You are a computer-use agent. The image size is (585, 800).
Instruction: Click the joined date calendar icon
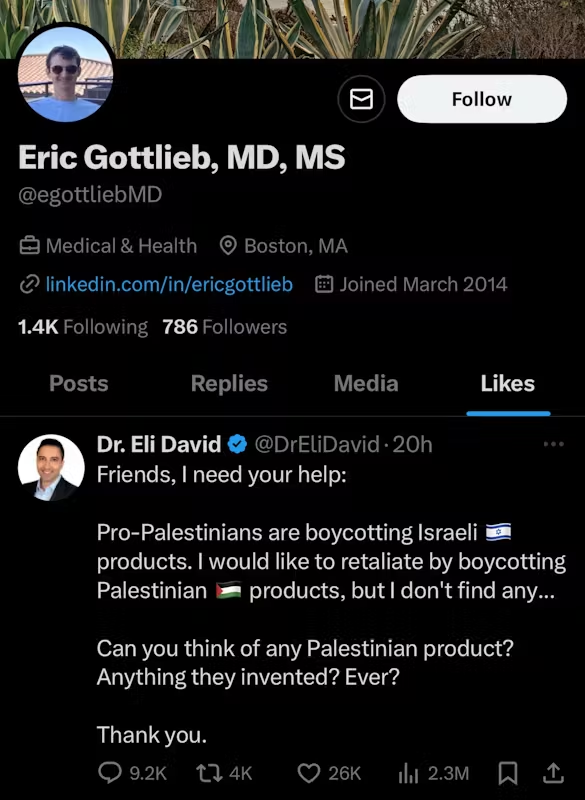coord(323,284)
